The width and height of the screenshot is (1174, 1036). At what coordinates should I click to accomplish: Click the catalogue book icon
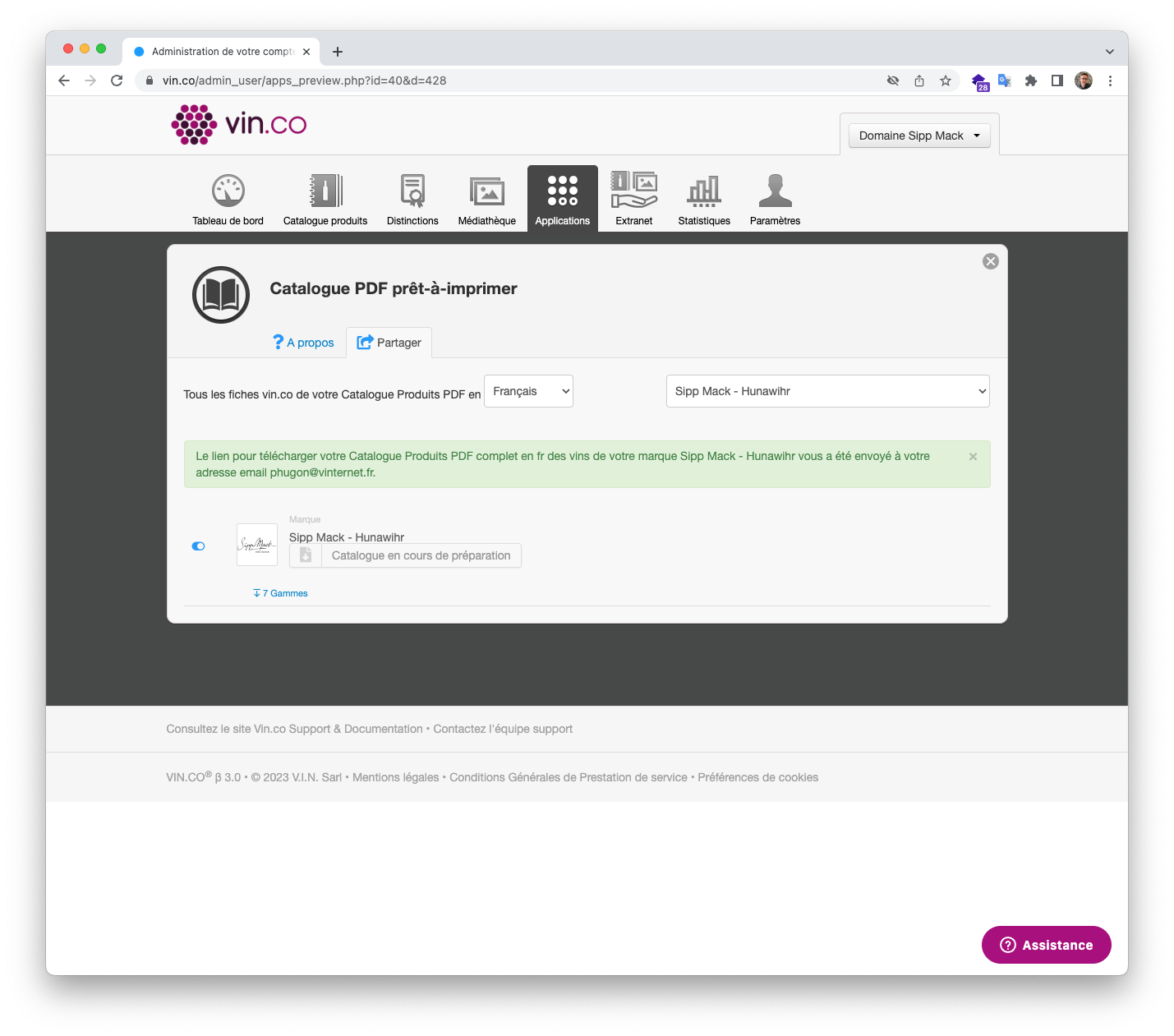(221, 294)
